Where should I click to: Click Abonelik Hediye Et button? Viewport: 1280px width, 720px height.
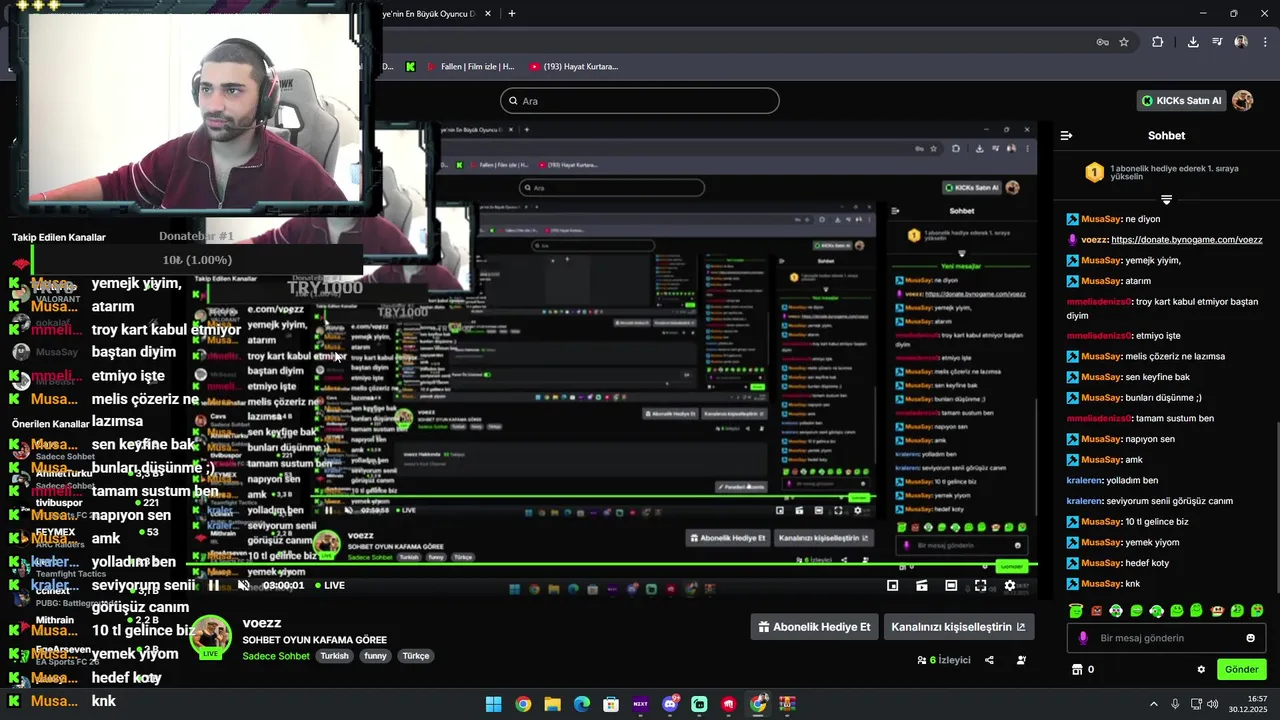point(814,627)
